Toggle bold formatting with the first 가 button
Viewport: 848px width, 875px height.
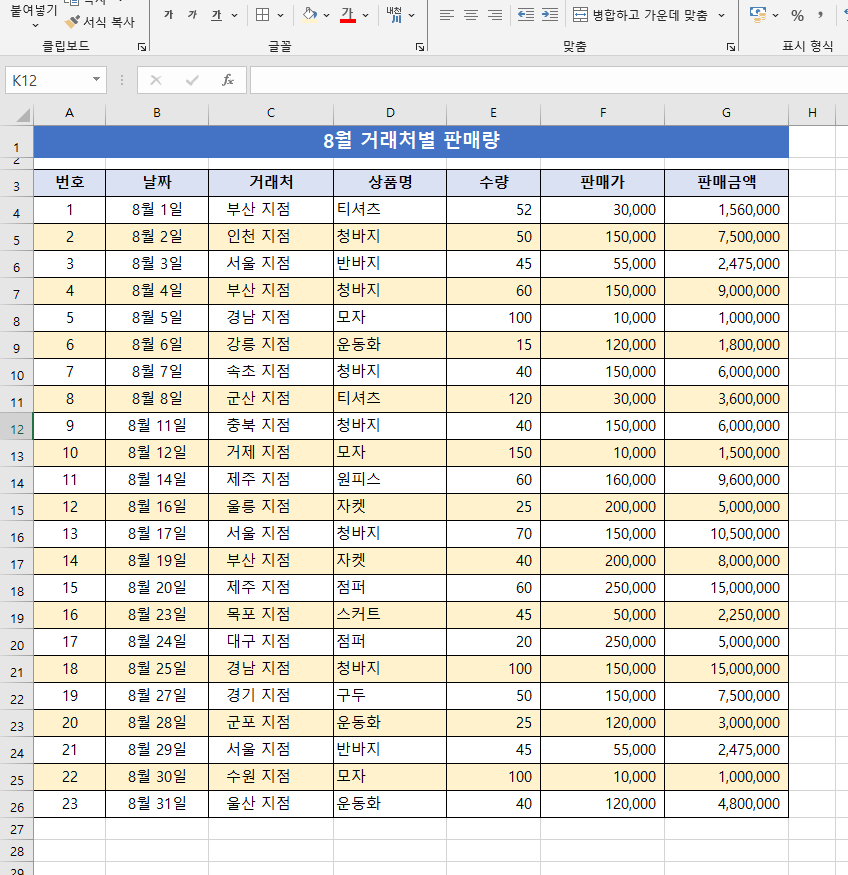point(168,15)
